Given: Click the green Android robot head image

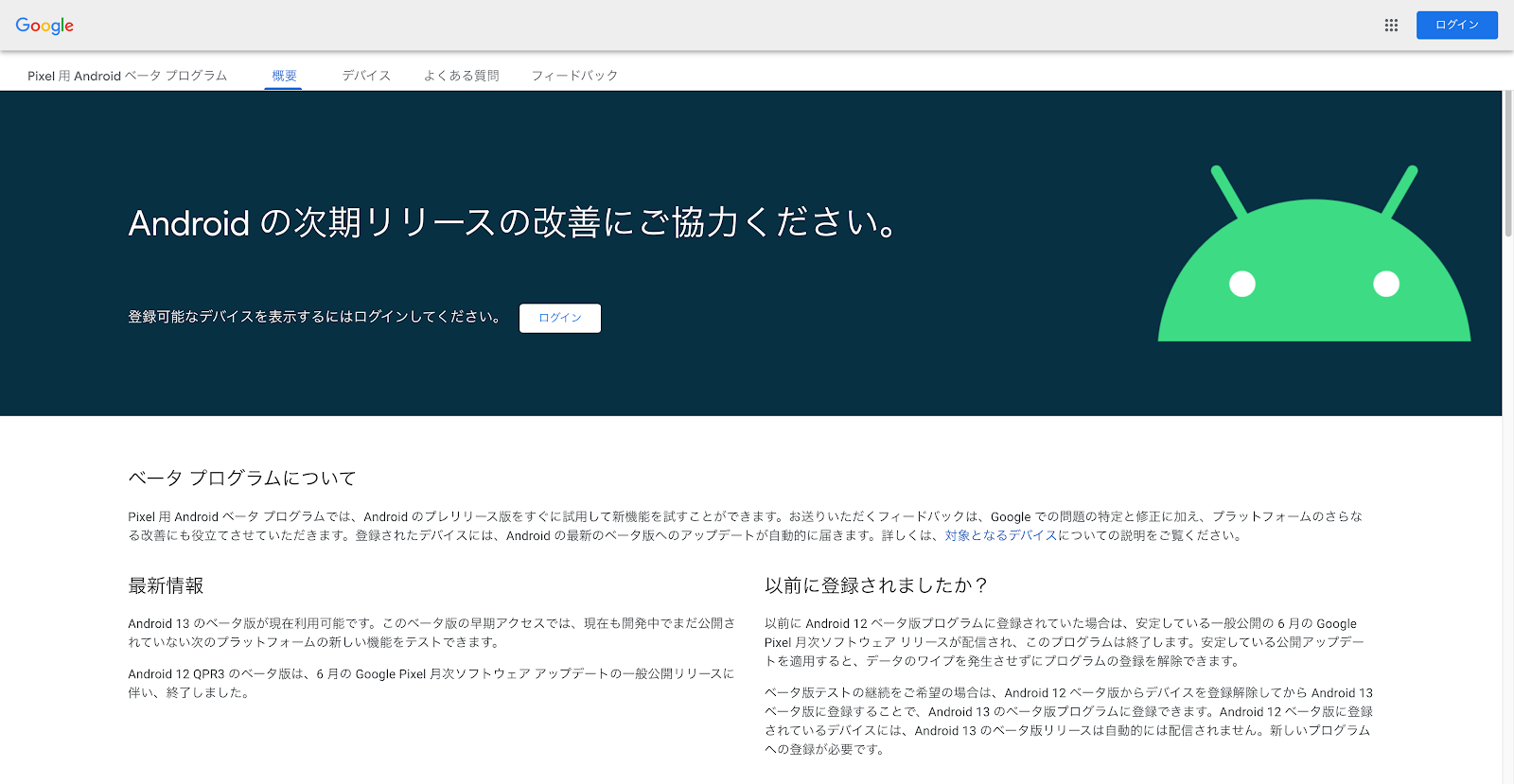Looking at the screenshot, I should [x=1314, y=253].
